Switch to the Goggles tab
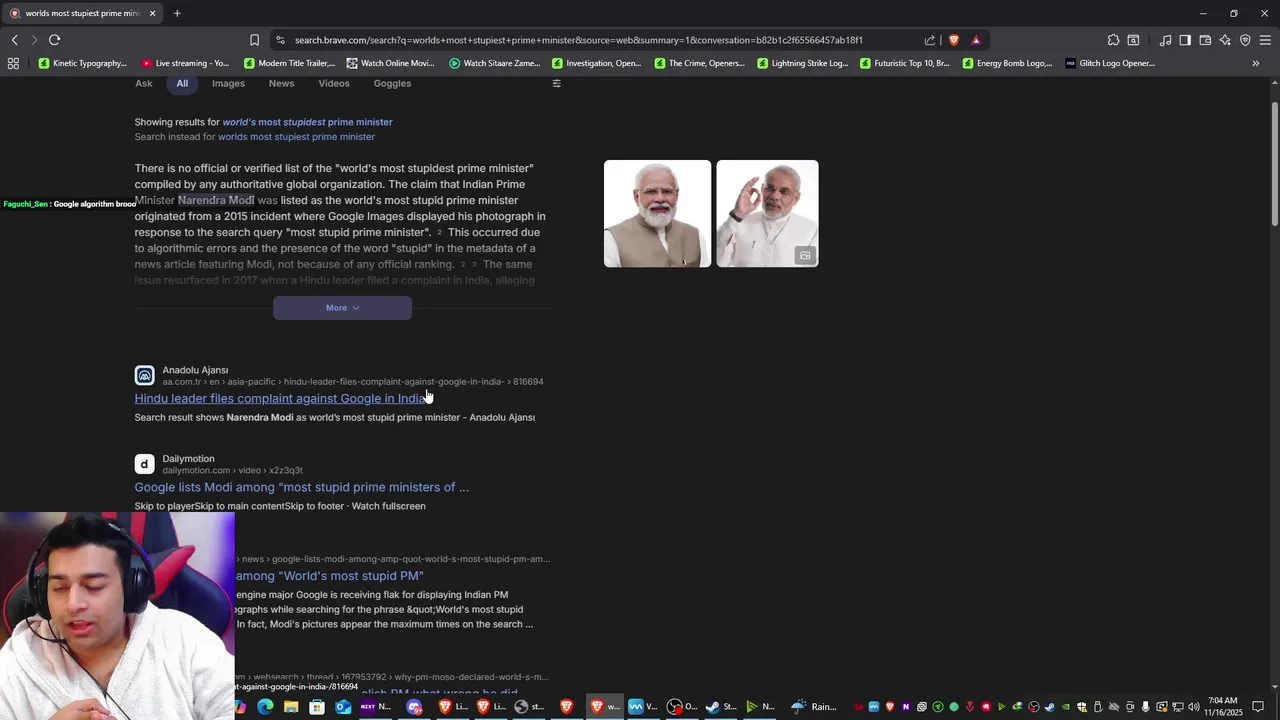Screen dimensions: 1280x720 [392, 83]
